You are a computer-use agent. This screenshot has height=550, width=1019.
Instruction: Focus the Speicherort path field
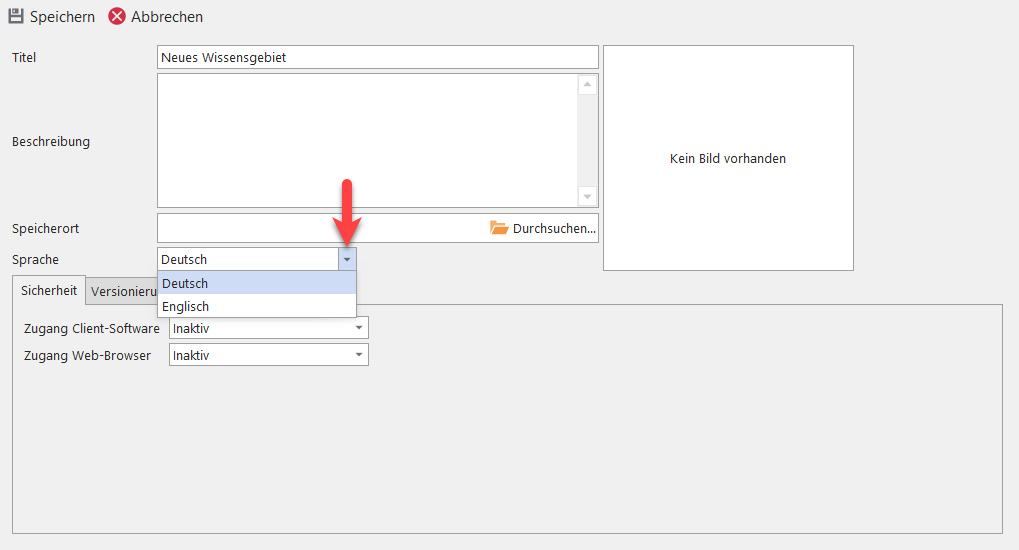pyautogui.click(x=320, y=228)
